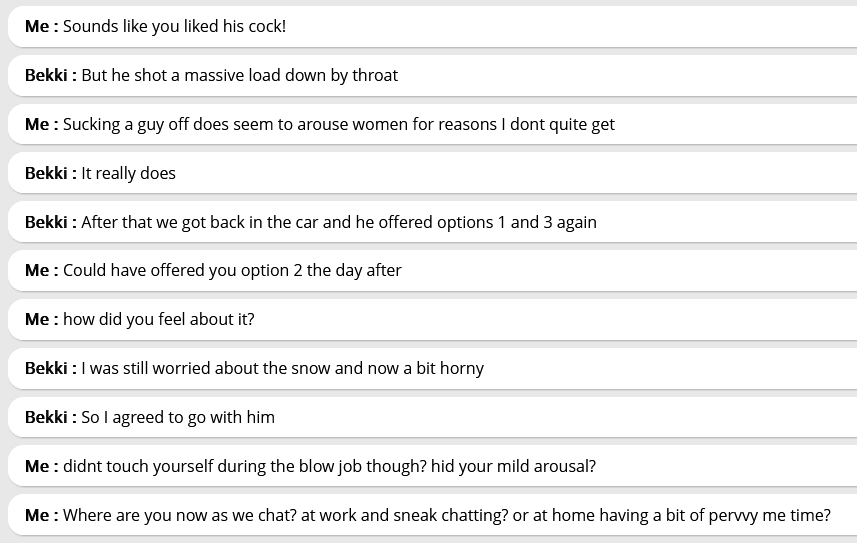Select the message ending 'reasons I dont quite get'
Screen dimensions: 857x543
pos(338,124)
